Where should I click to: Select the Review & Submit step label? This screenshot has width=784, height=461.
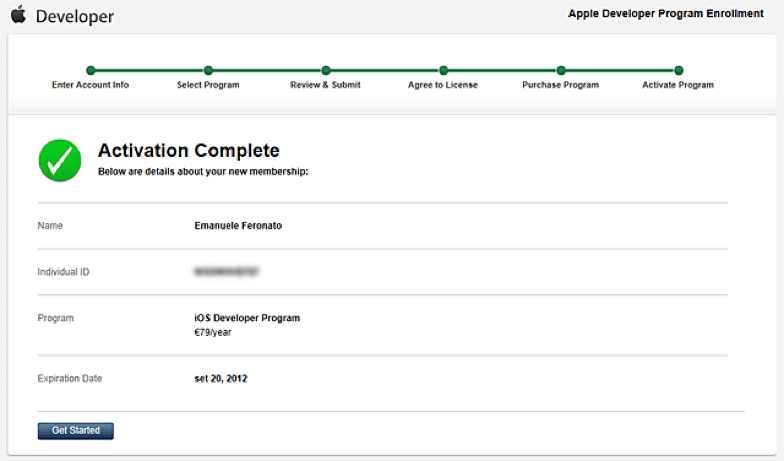pos(325,86)
